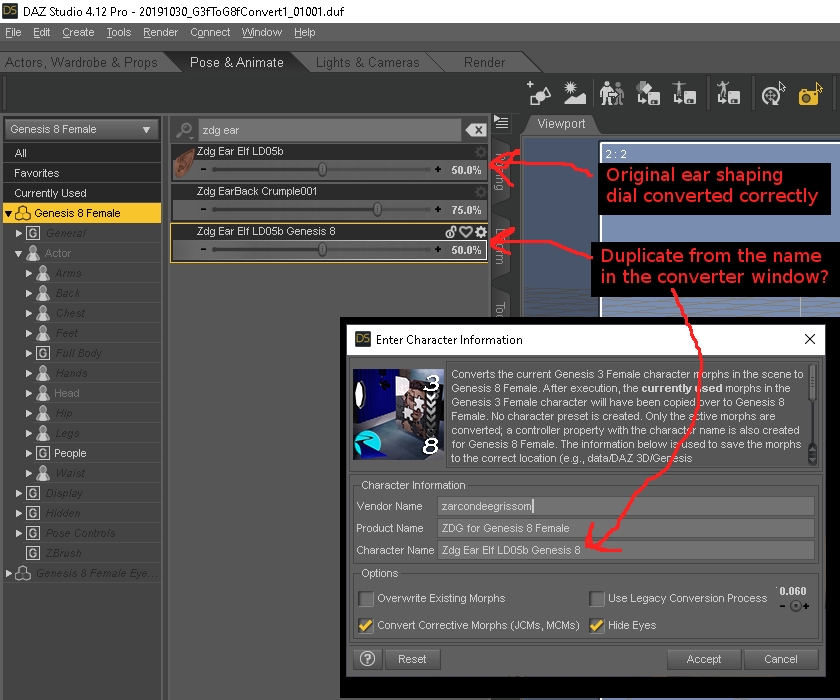Viewport: 840px width, 700px height.
Task: Uncheck the Hide Eyes checkbox
Action: click(596, 625)
